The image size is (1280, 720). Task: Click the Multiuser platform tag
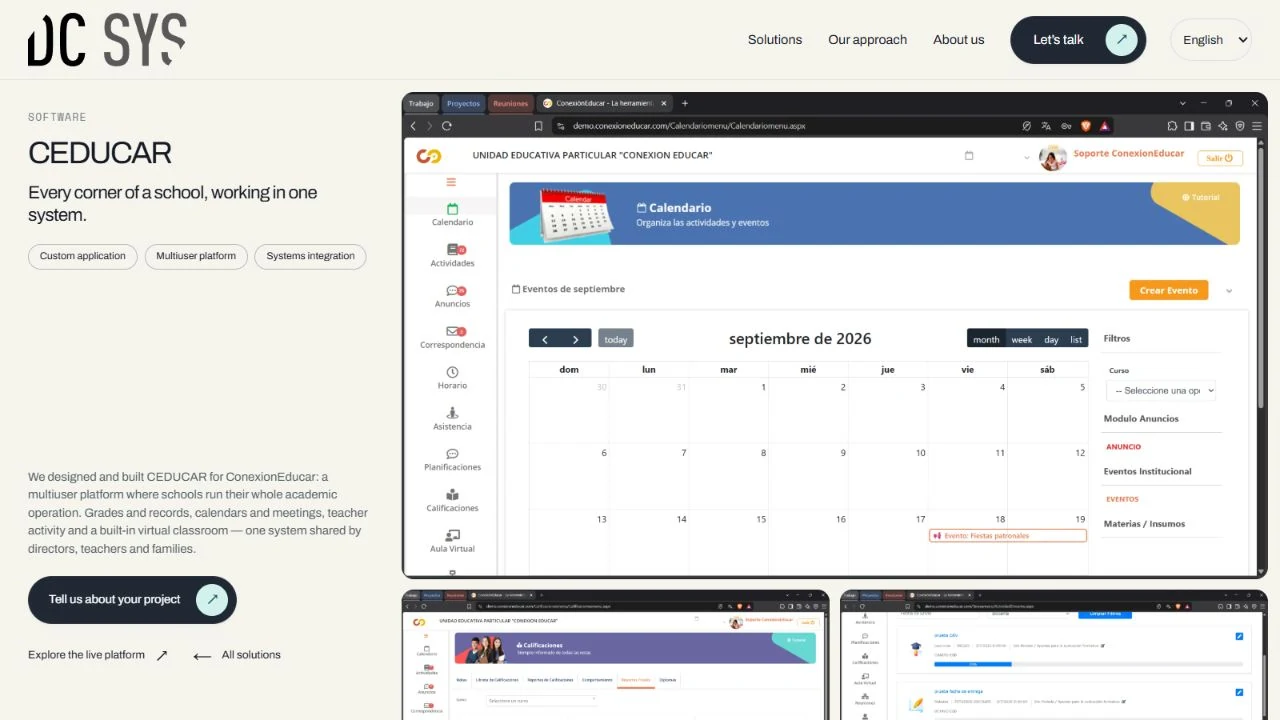(196, 256)
